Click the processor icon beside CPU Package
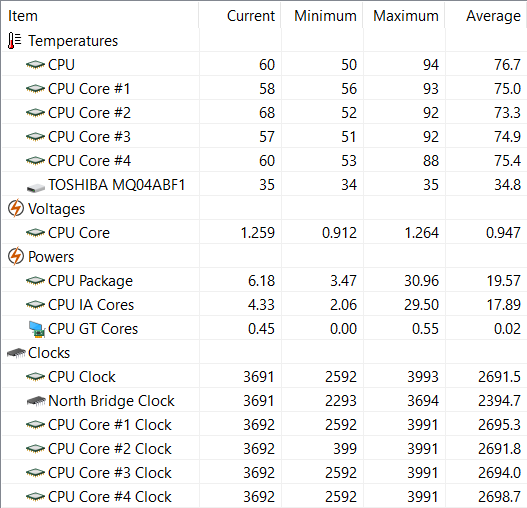The height and width of the screenshot is (508, 527). click(35, 280)
